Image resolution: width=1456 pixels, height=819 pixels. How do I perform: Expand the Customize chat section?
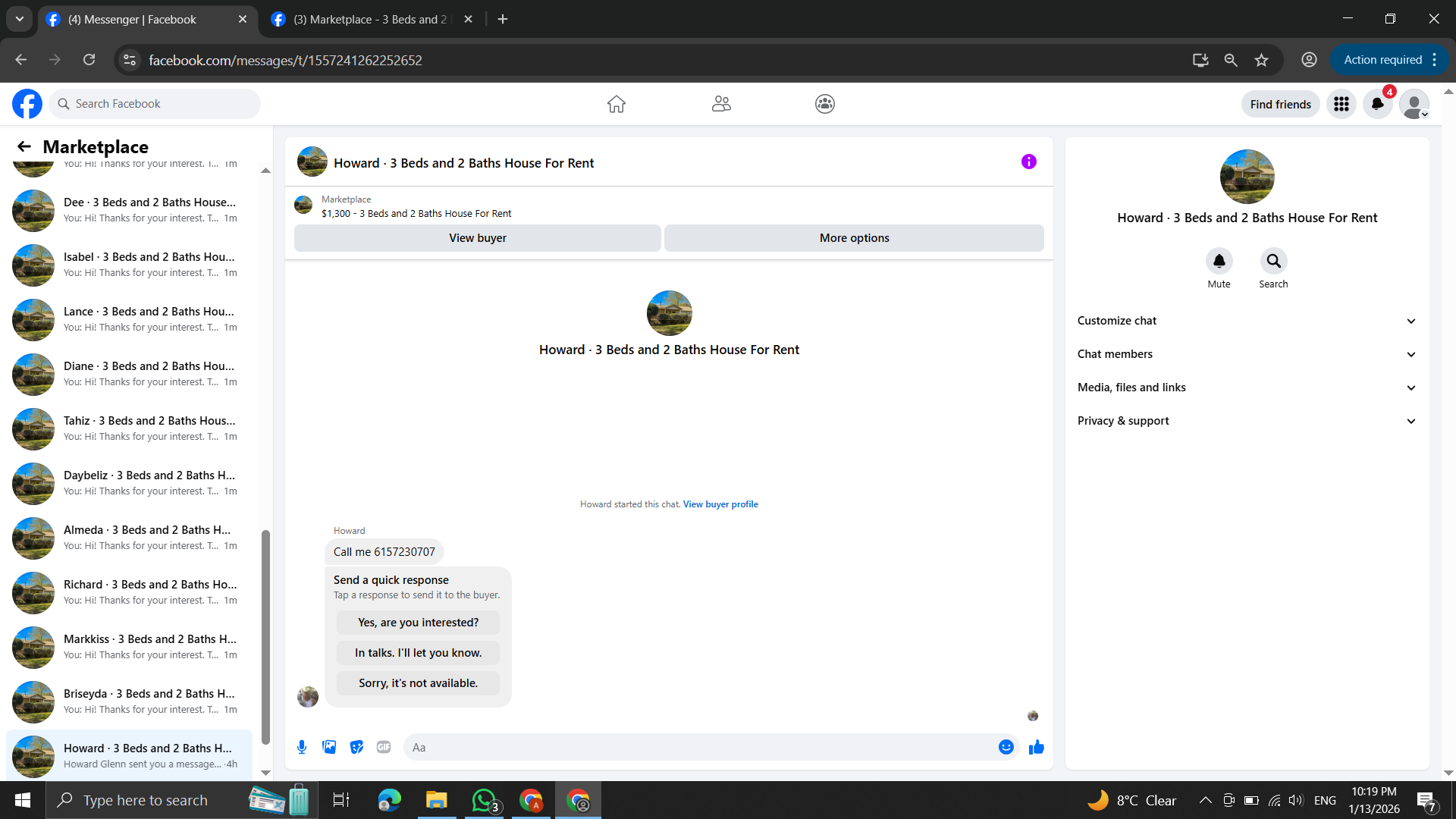click(x=1247, y=321)
